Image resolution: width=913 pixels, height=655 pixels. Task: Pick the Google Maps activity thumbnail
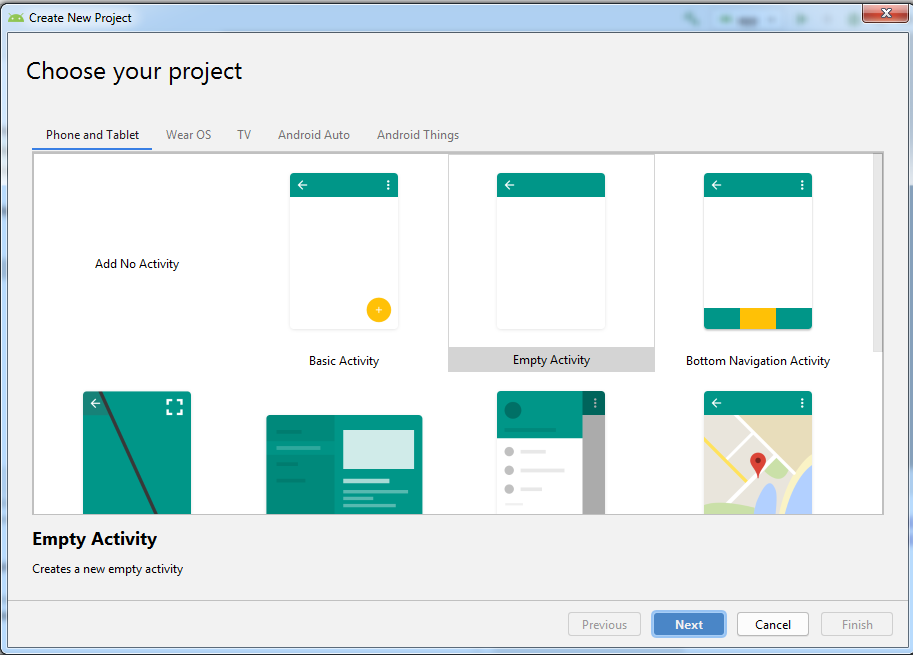tap(758, 452)
